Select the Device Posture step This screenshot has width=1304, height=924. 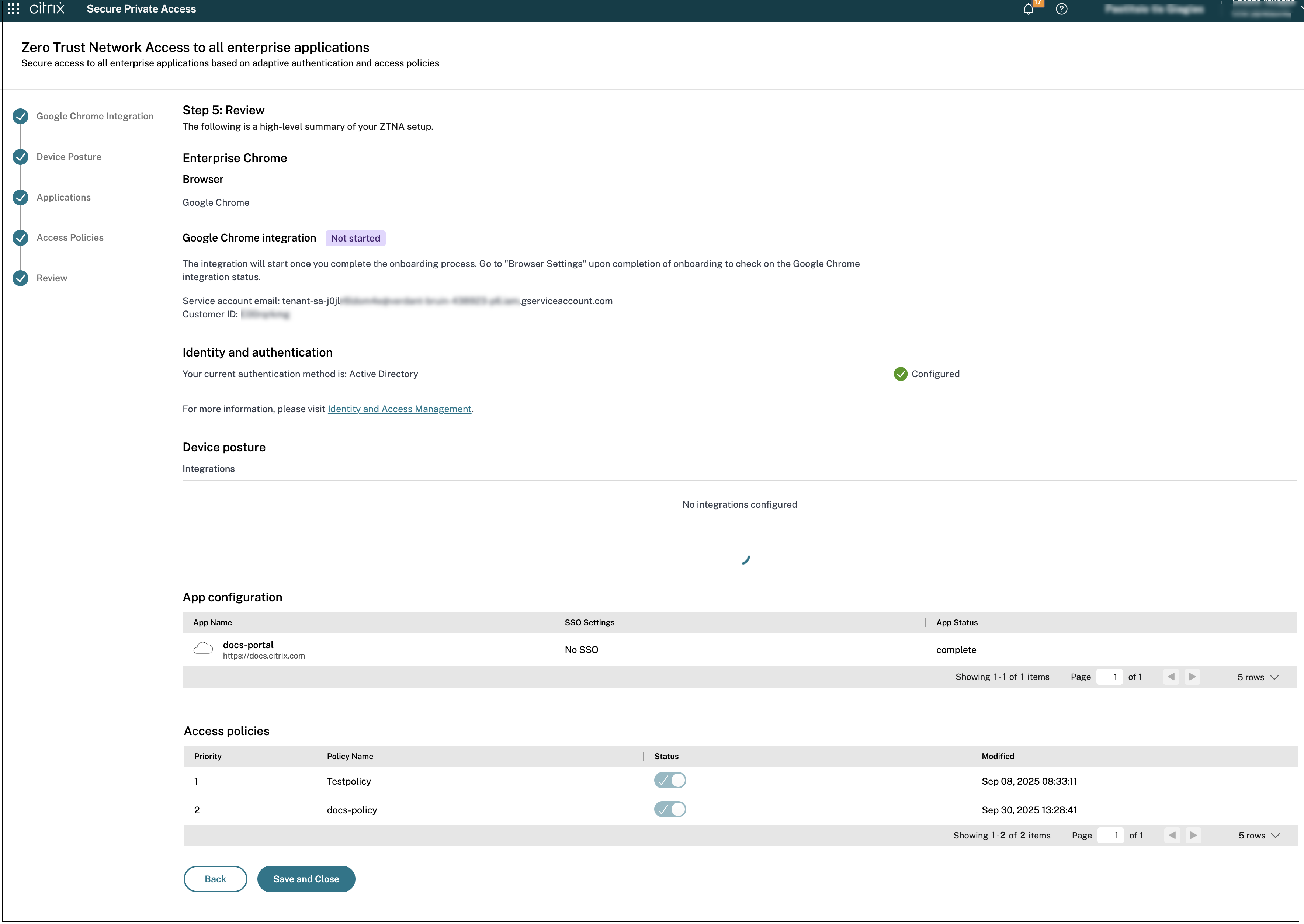point(69,156)
